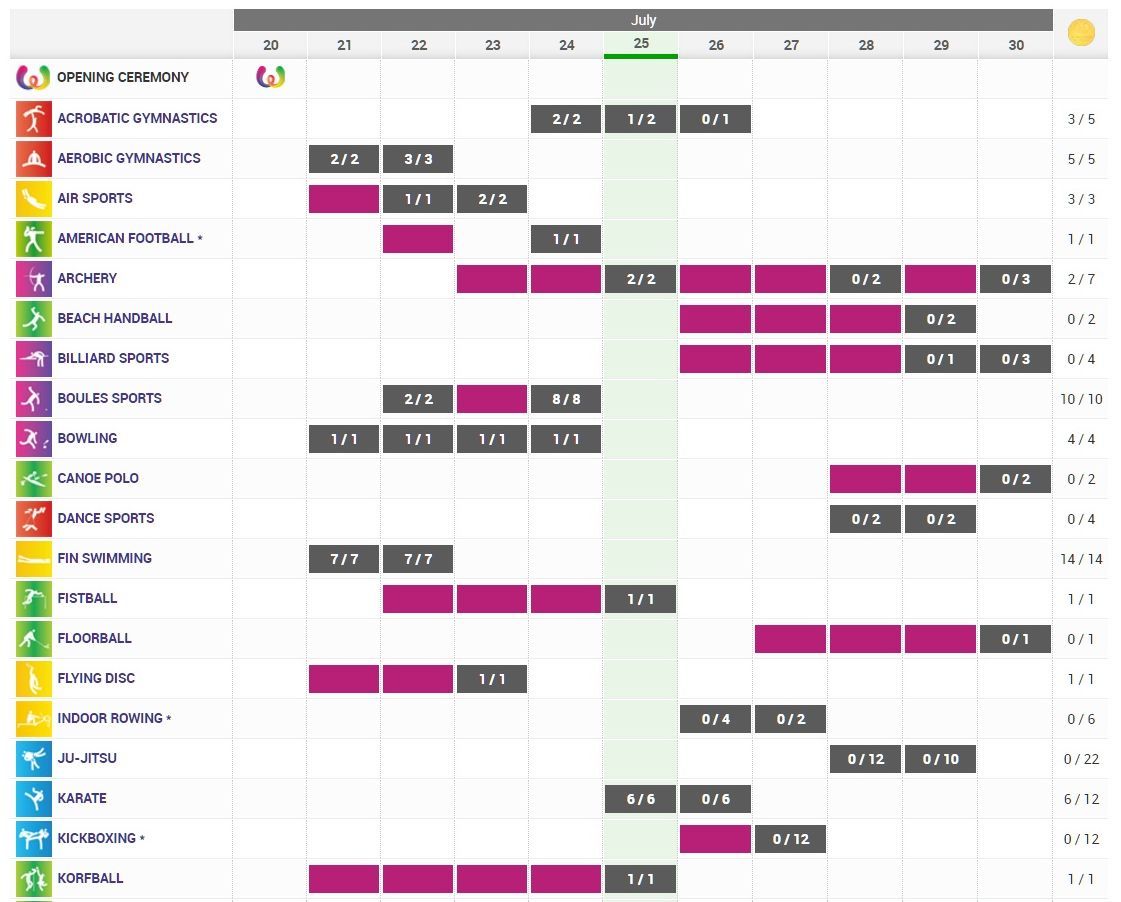Image resolution: width=1121 pixels, height=902 pixels.
Task: Select the highlighted July 25 column header
Action: [x=641, y=44]
